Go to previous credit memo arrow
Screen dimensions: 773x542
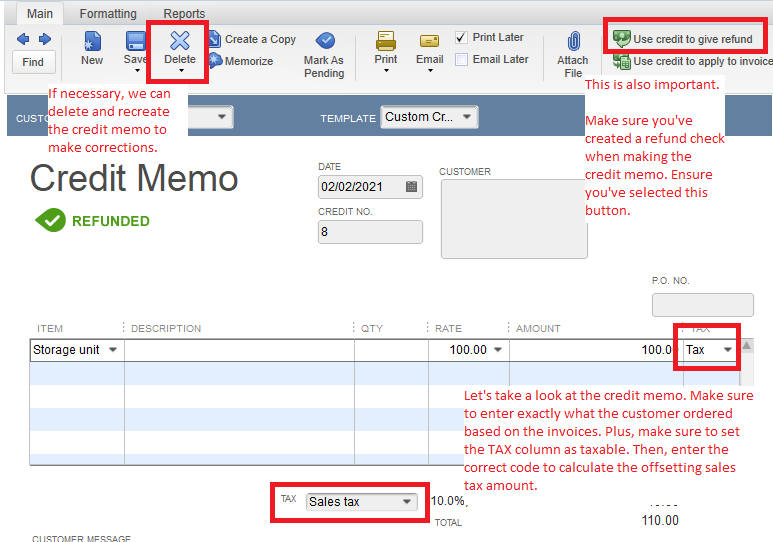click(23, 39)
